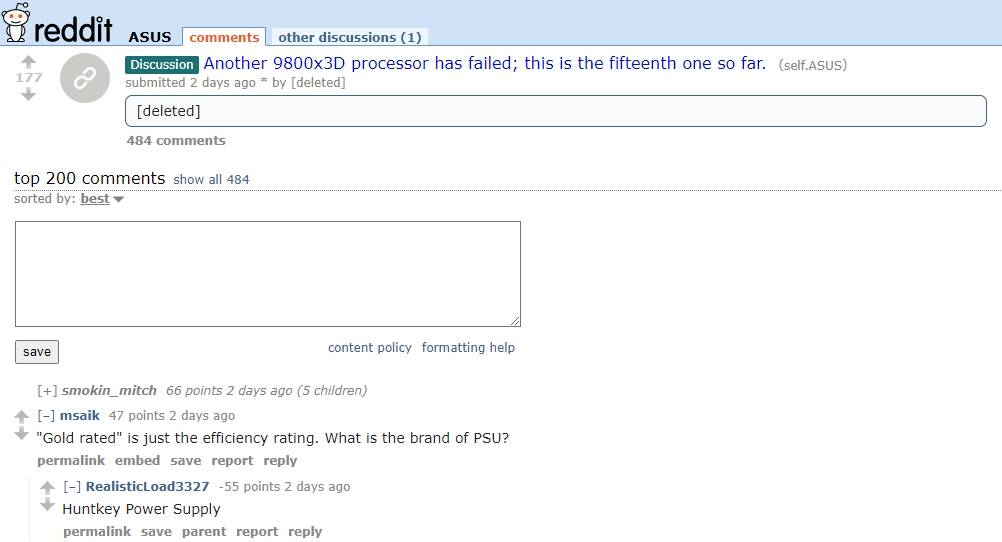The image size is (1002, 542).
Task: Click inside the comment text area
Action: [x=267, y=273]
